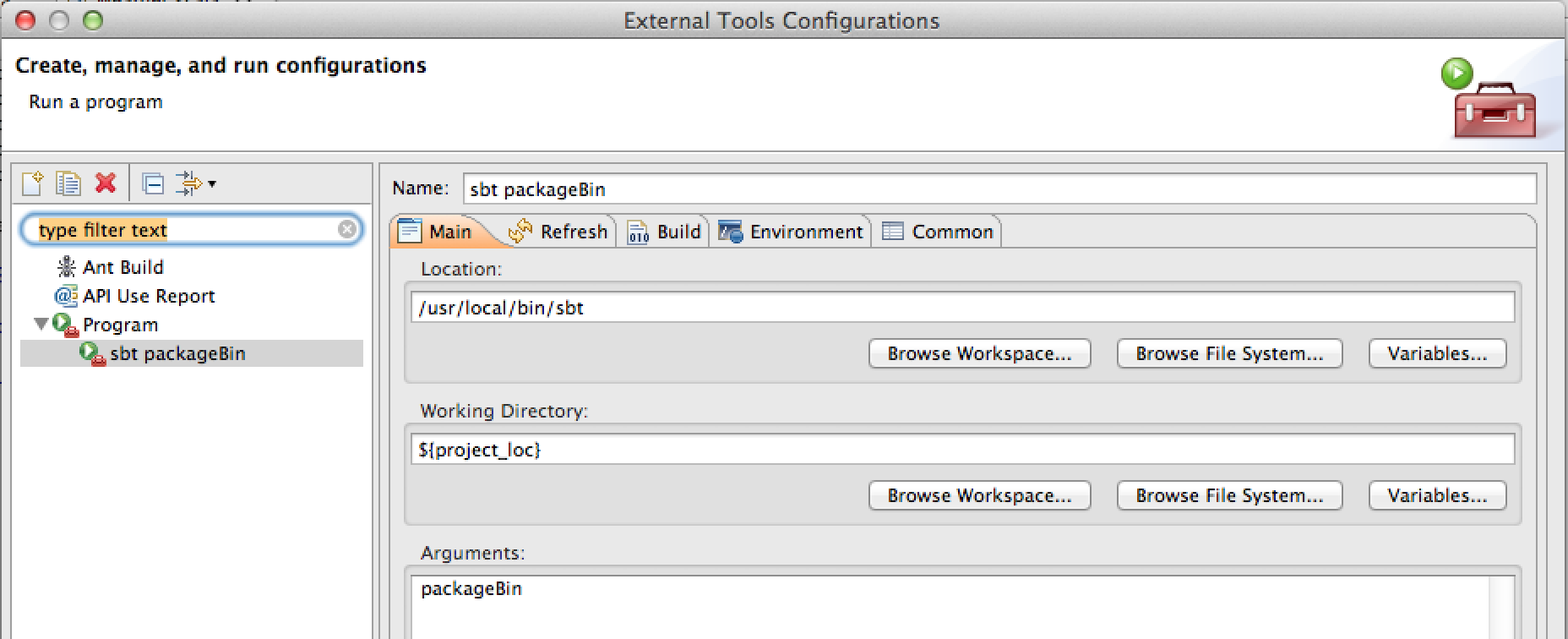Click Browse File System for Working Directory
This screenshot has width=1568, height=639.
click(1229, 495)
